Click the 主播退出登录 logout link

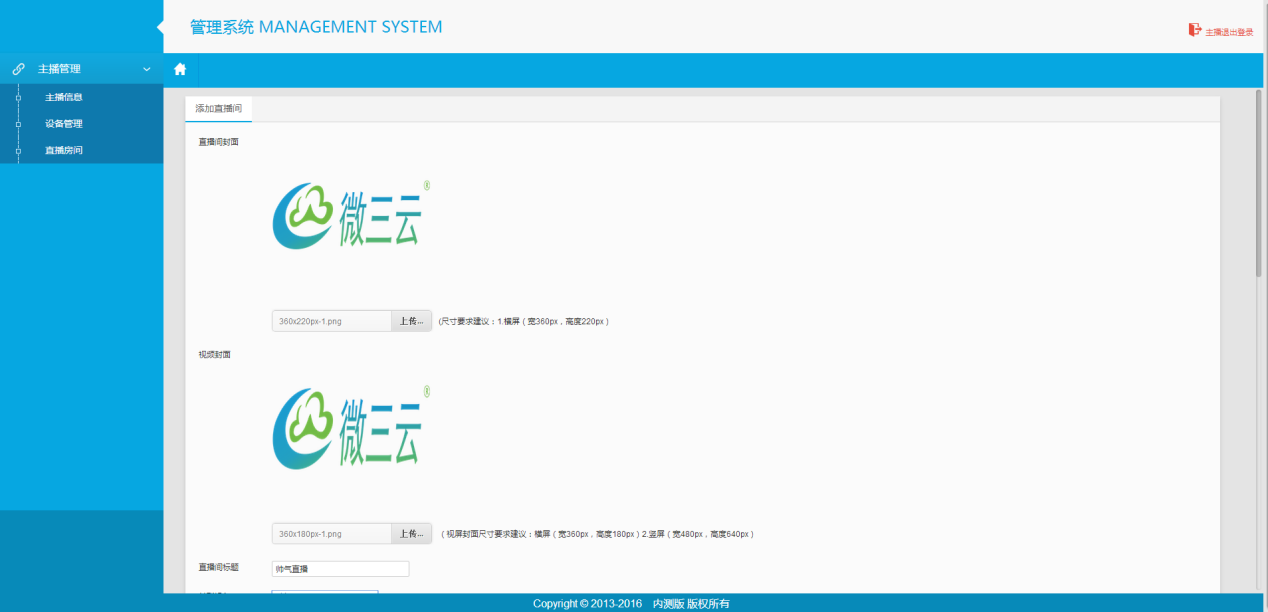click(1228, 32)
